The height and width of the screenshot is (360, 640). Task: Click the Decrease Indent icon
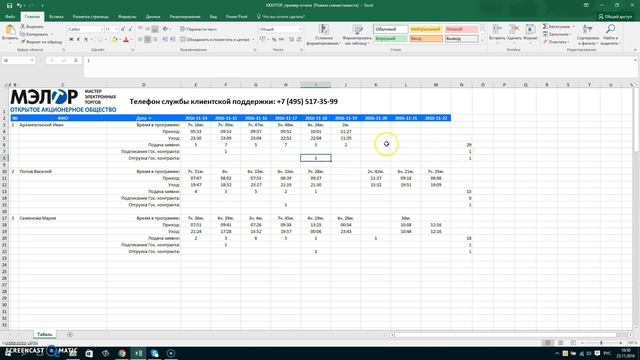[165, 40]
